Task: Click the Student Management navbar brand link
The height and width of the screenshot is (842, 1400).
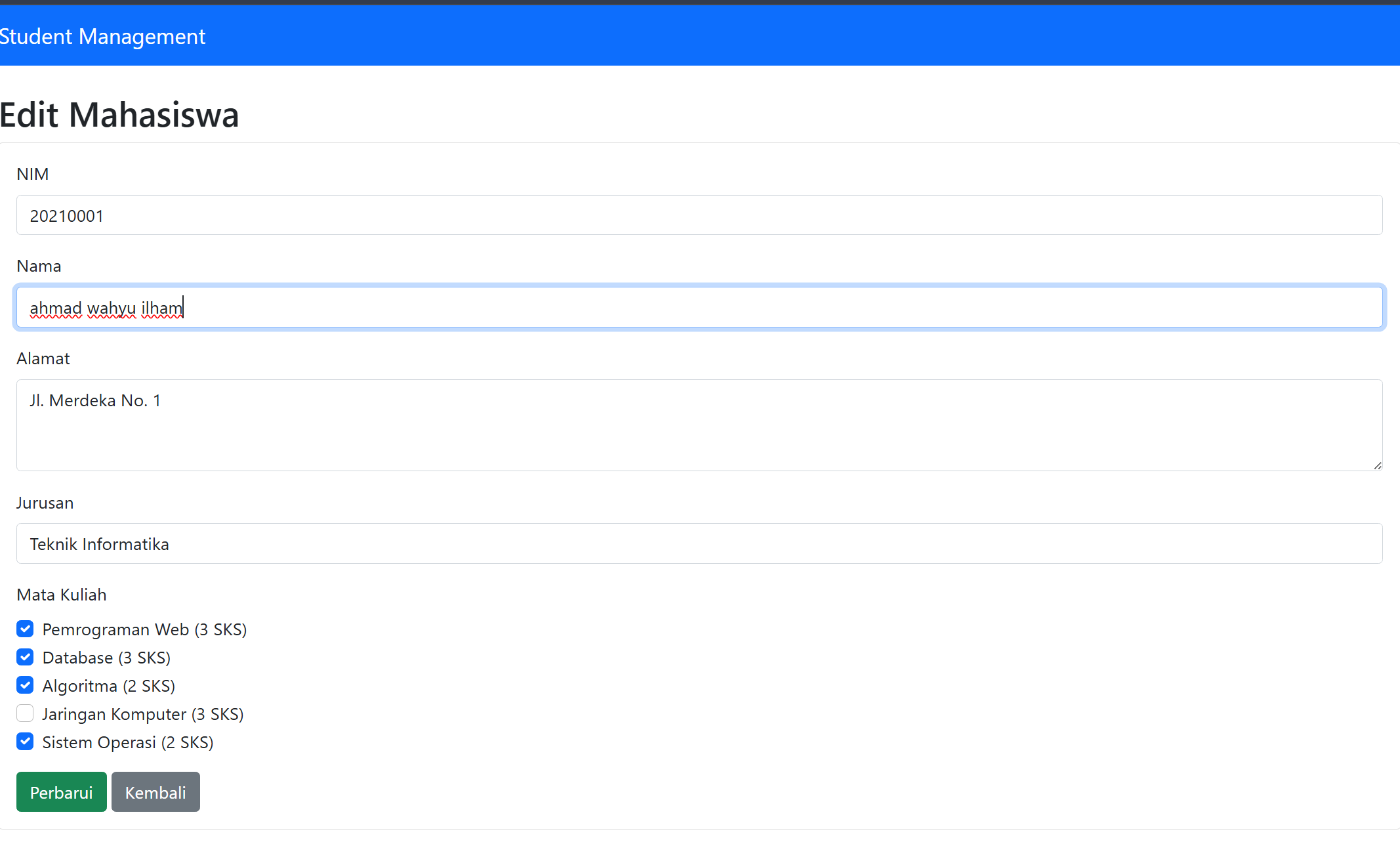Action: pyautogui.click(x=103, y=37)
